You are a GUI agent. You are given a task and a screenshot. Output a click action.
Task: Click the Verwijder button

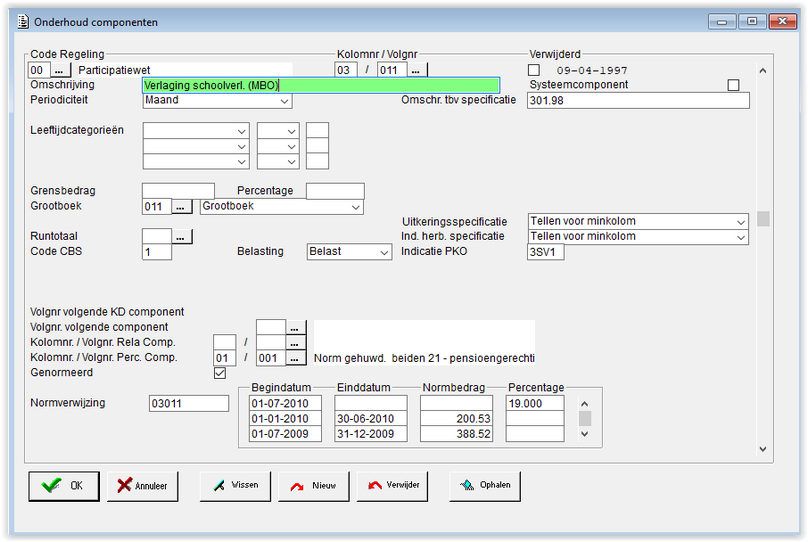coord(392,486)
